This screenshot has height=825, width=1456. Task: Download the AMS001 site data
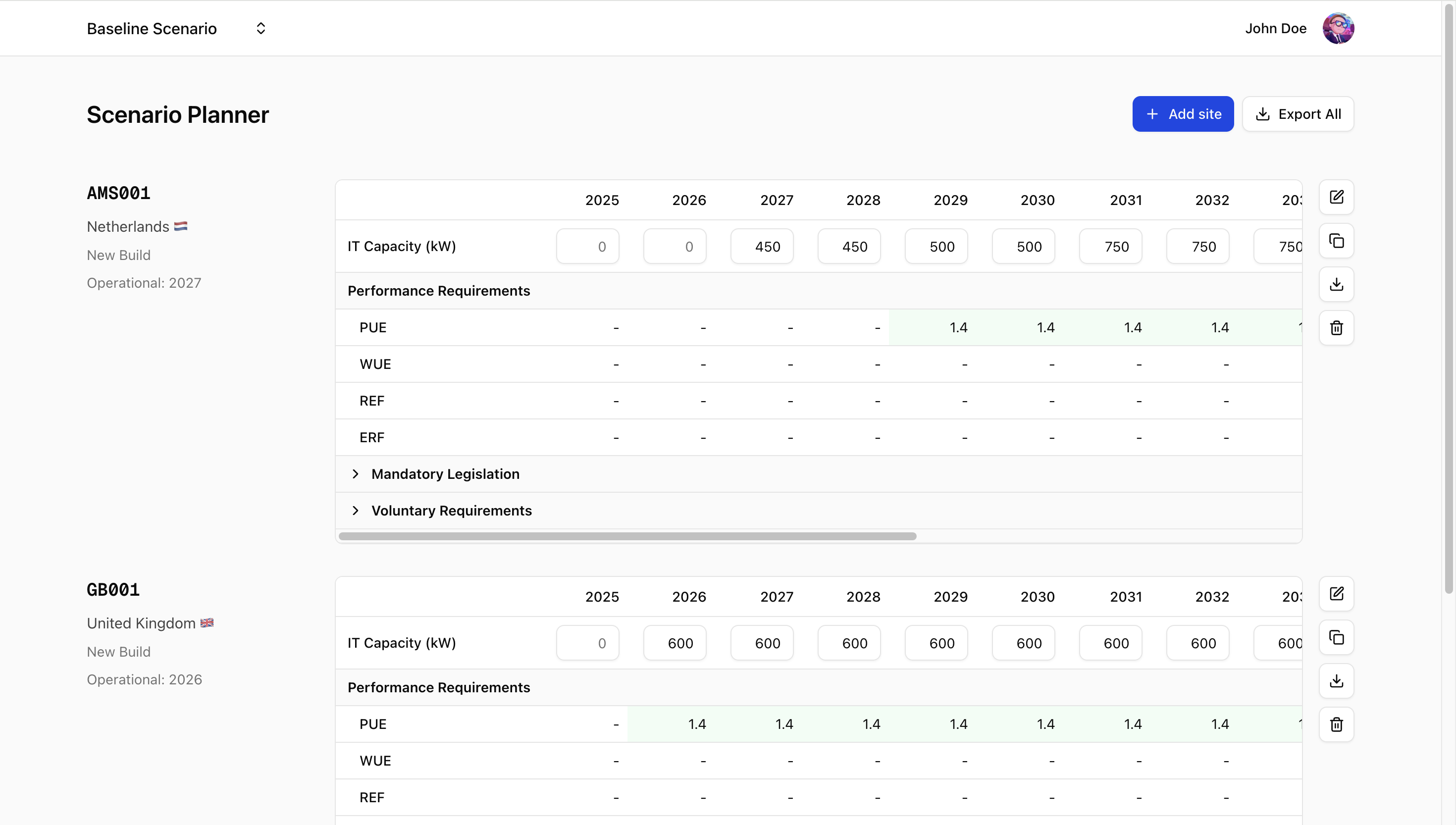[1337, 284]
